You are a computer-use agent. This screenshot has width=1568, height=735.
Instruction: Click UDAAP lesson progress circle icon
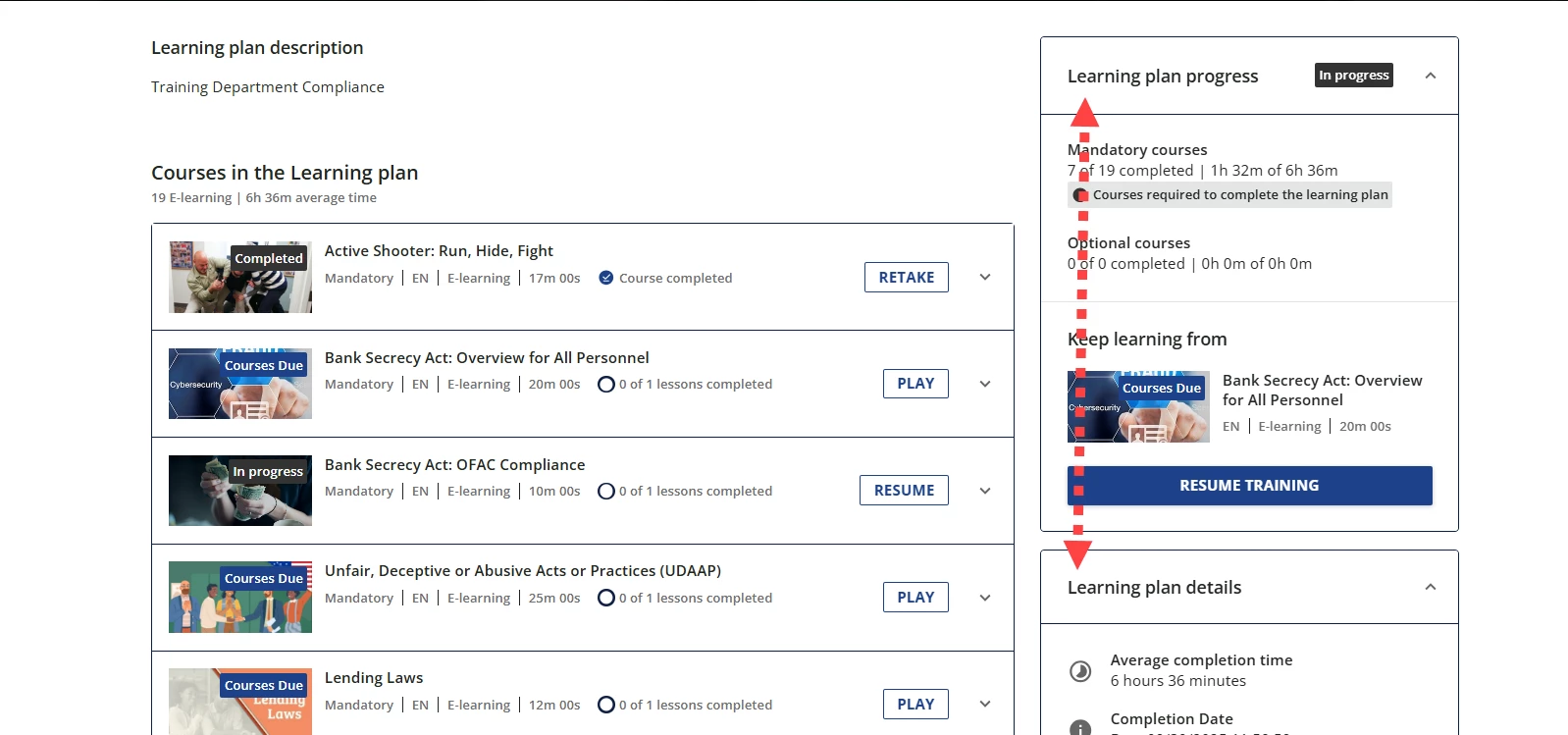click(606, 598)
